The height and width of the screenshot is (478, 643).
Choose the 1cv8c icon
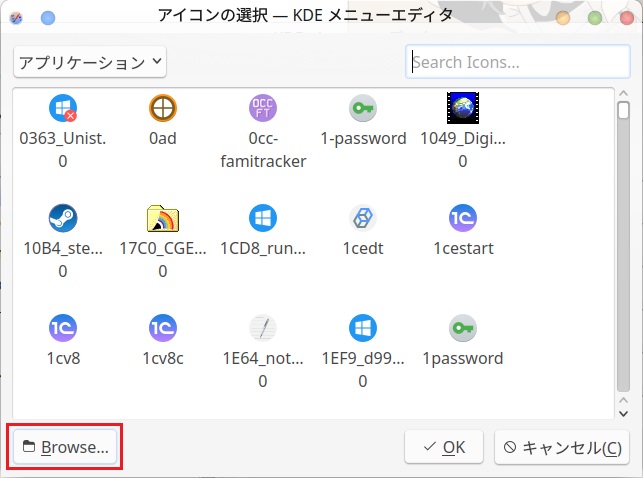(x=162, y=328)
